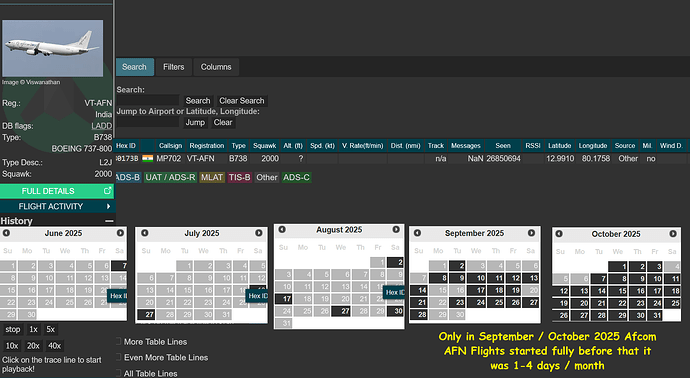
Task: Enable More Table Lines checkbox
Action: click(118, 341)
